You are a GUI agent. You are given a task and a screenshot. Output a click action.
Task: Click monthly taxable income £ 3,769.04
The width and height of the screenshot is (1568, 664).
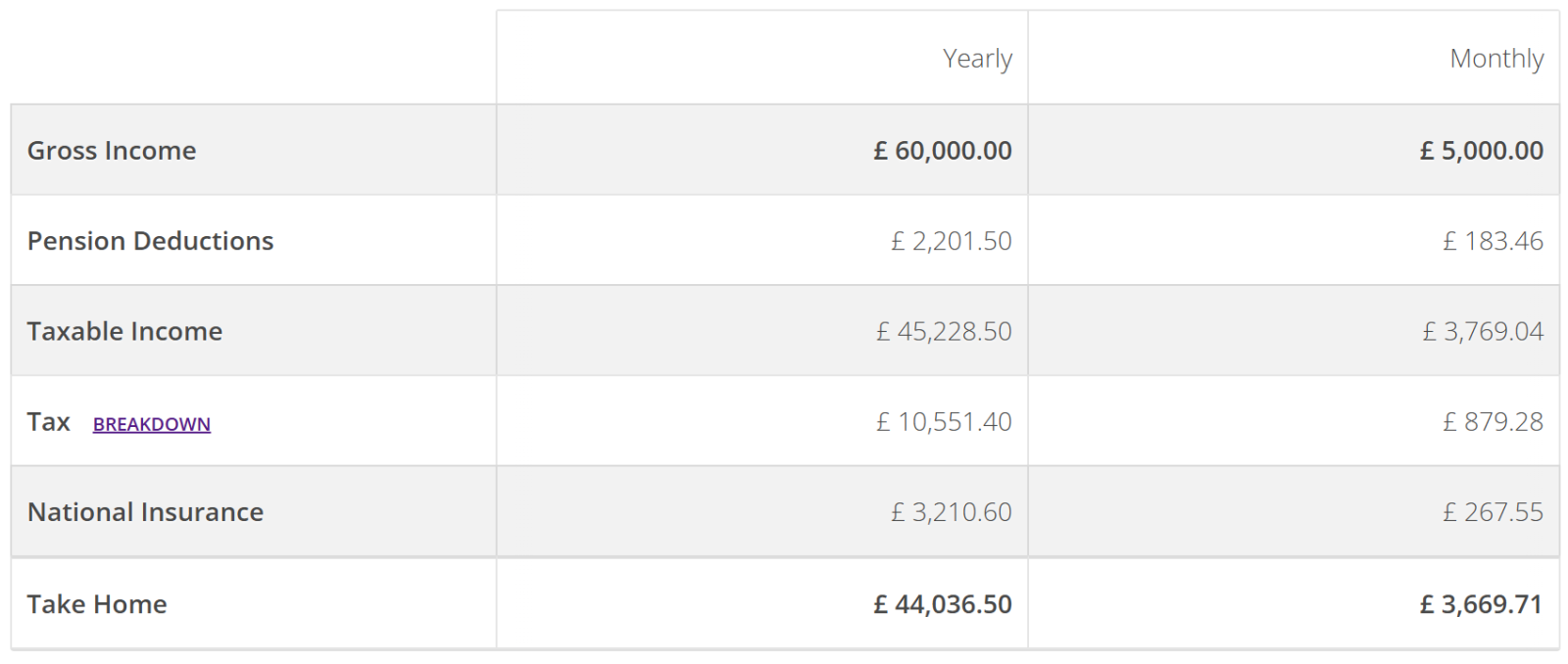tap(1483, 331)
